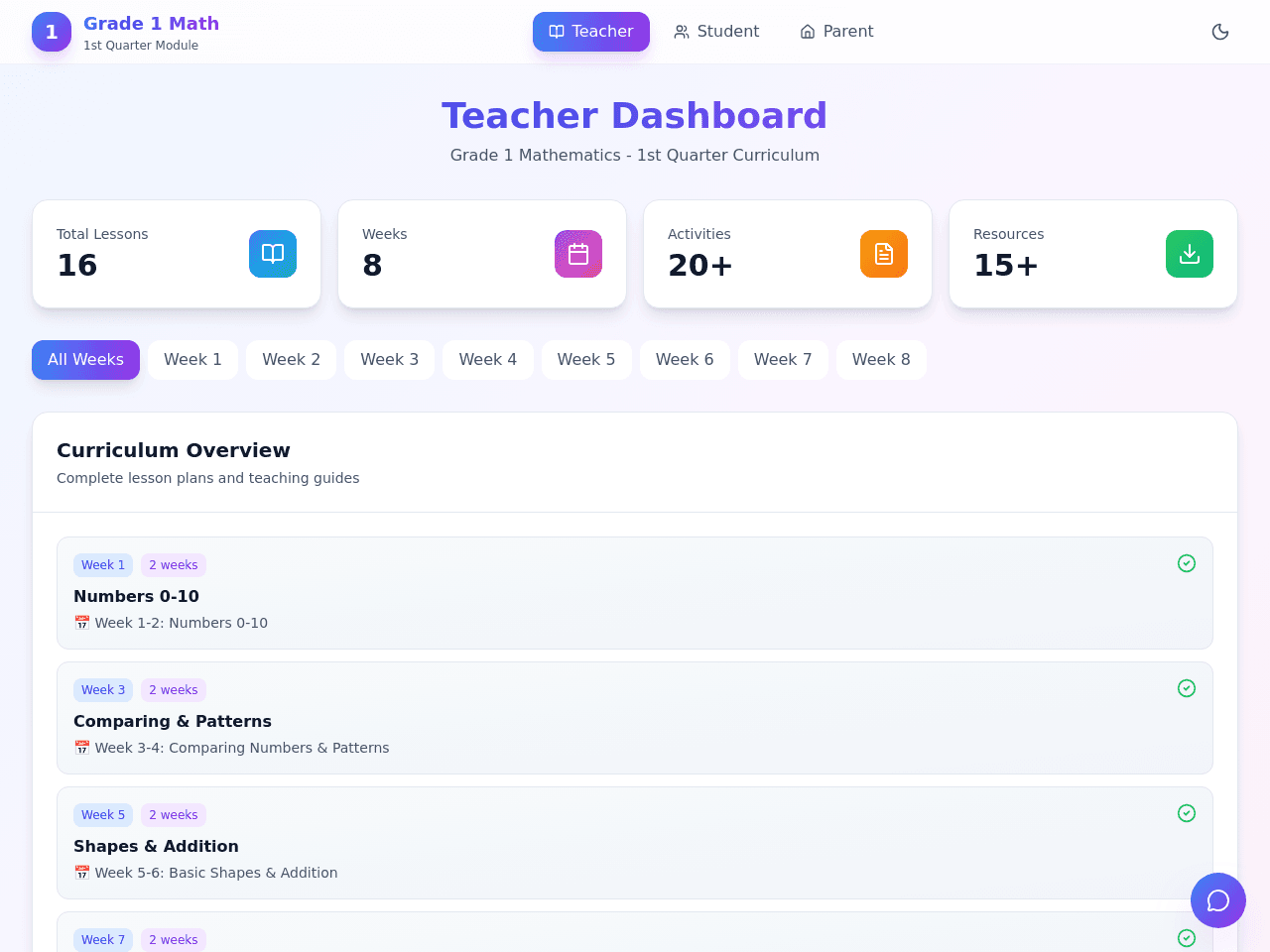Click the Week 1 badge
The height and width of the screenshot is (952, 1270).
pyautogui.click(x=103, y=565)
